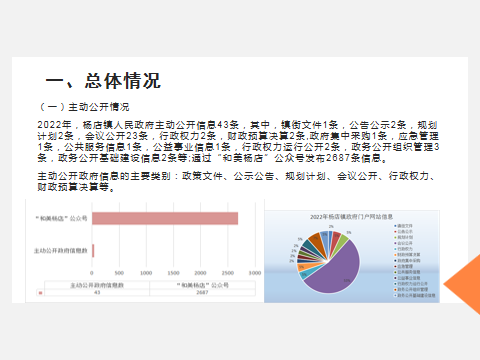Click the “和美杨店”公众号 bar chart category label

click(x=61, y=219)
